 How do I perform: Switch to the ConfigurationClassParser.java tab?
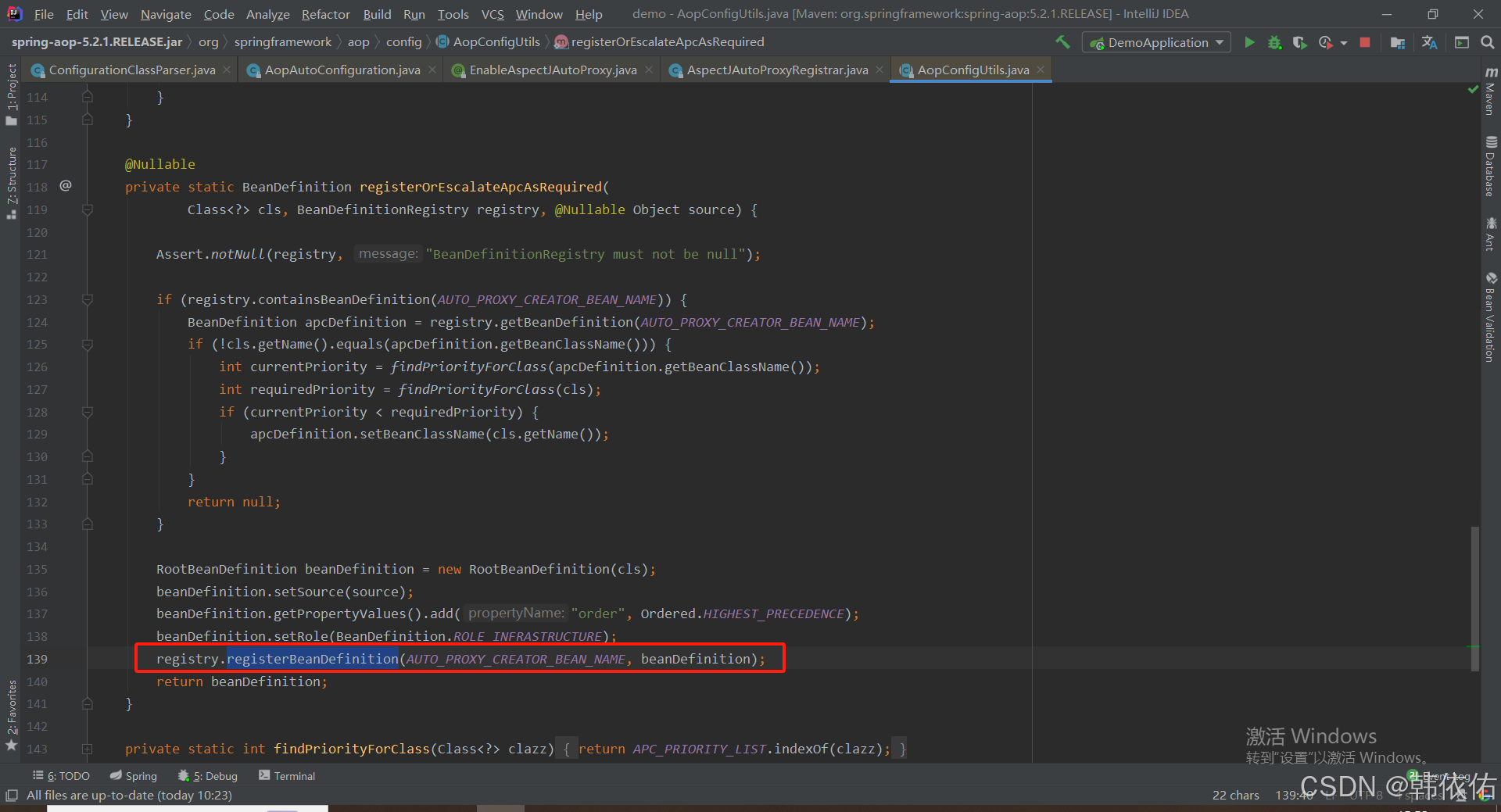tap(131, 70)
